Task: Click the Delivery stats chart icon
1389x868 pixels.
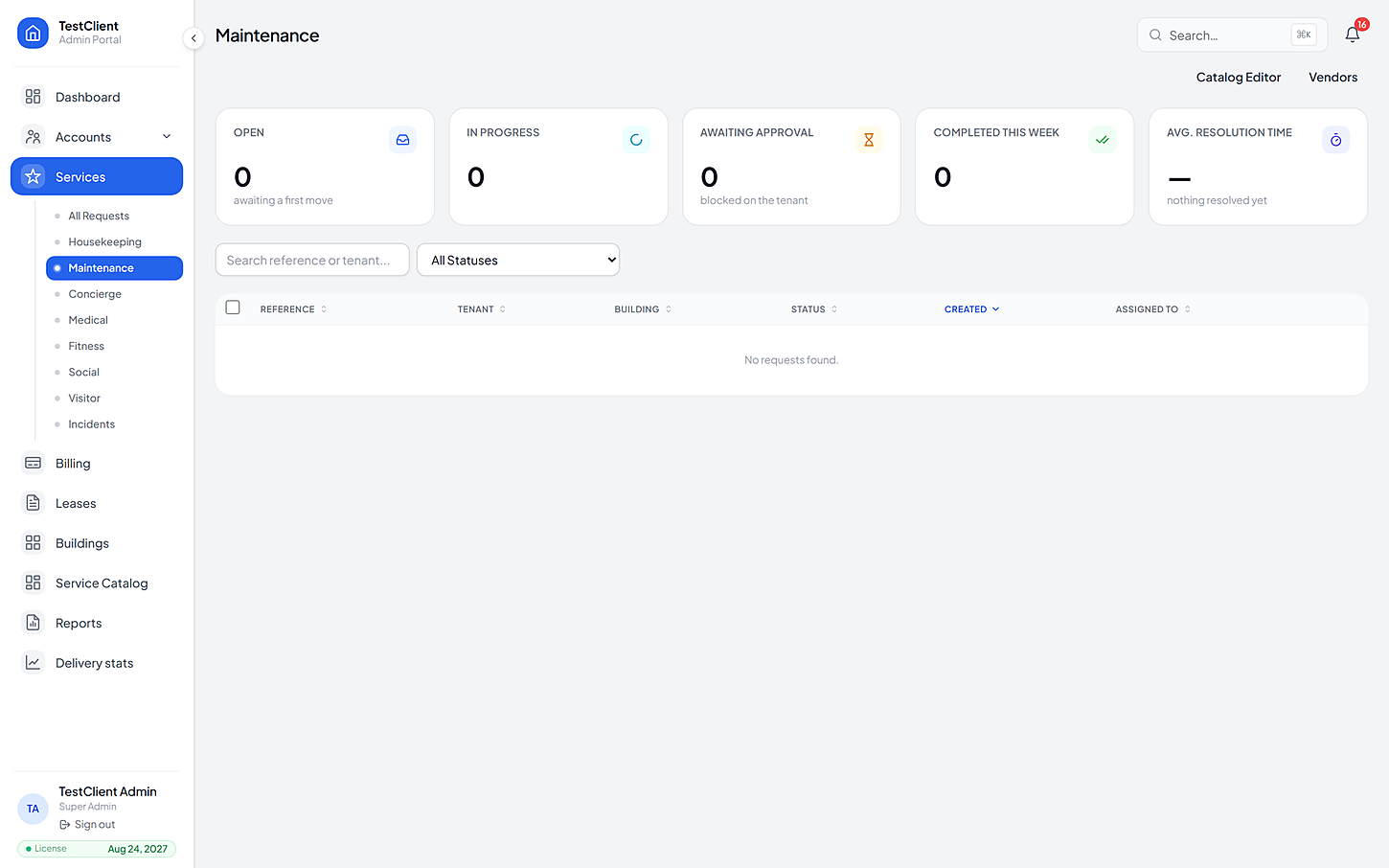Action: 34,663
